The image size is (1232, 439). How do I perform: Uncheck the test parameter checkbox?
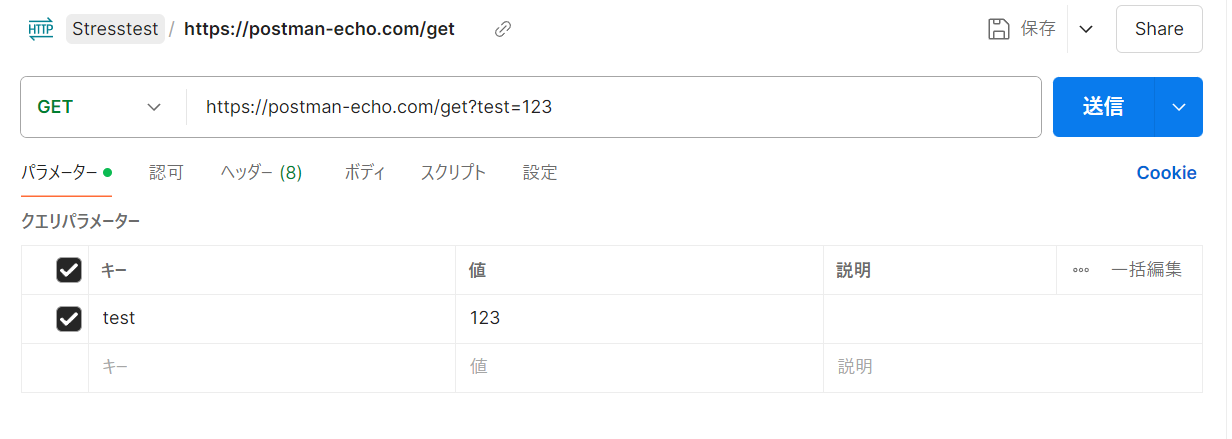(x=69, y=319)
